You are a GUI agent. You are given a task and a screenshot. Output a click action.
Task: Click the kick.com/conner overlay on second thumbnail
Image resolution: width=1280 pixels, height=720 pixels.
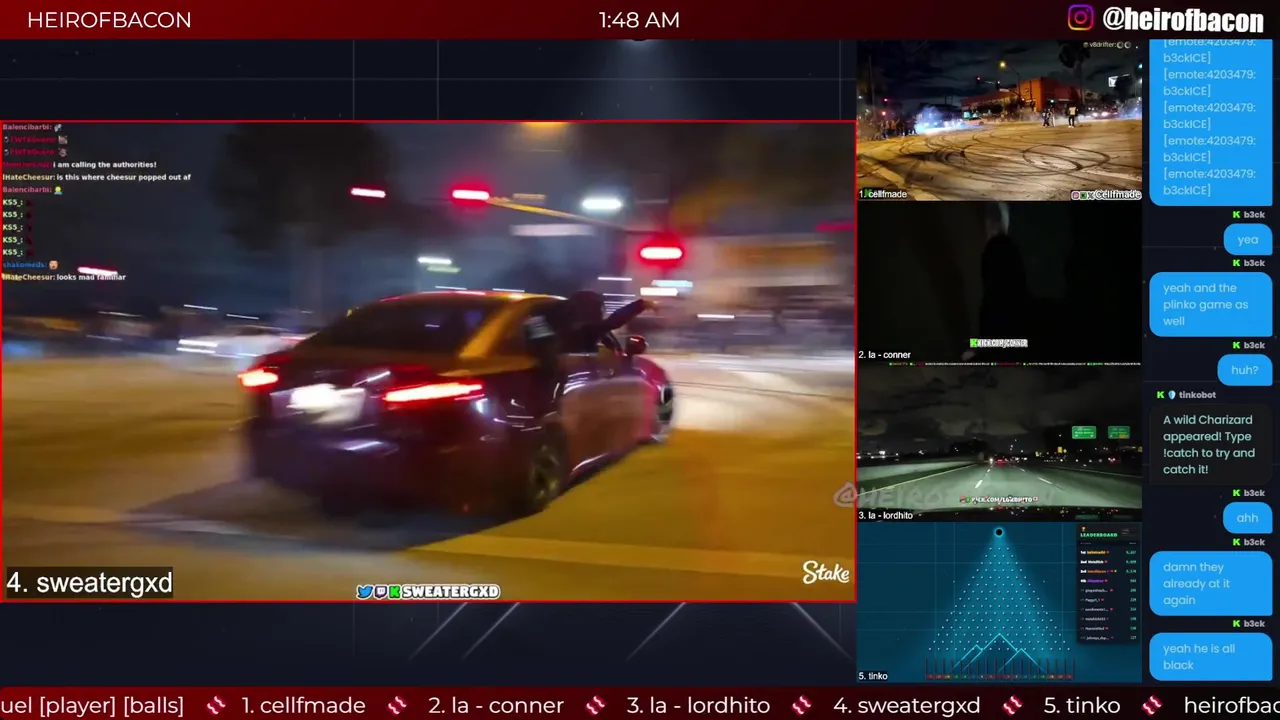998,343
